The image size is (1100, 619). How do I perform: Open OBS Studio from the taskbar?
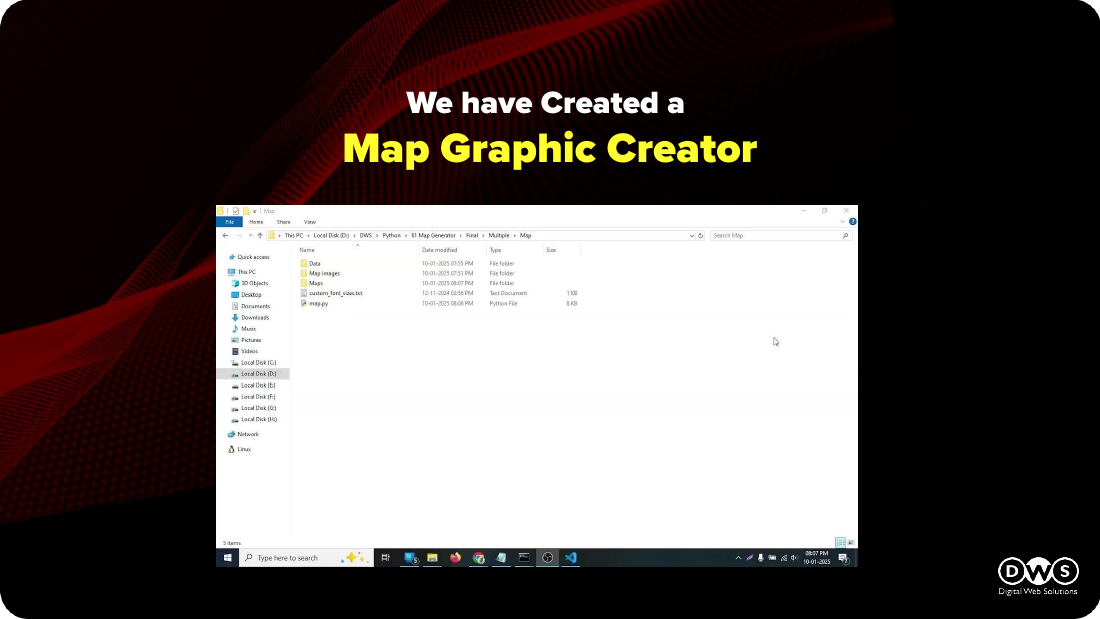(548, 558)
